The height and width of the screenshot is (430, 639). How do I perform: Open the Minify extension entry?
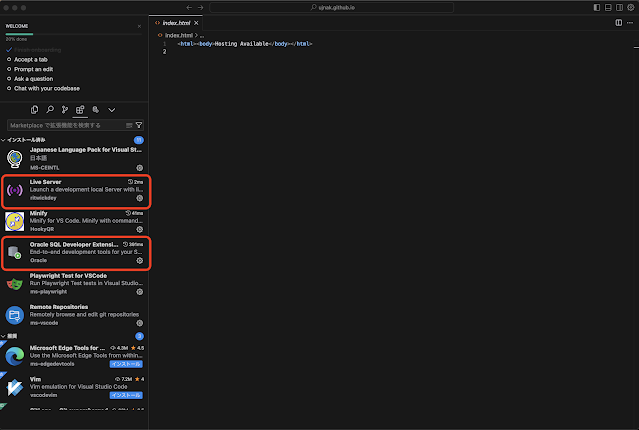pyautogui.click(x=74, y=221)
